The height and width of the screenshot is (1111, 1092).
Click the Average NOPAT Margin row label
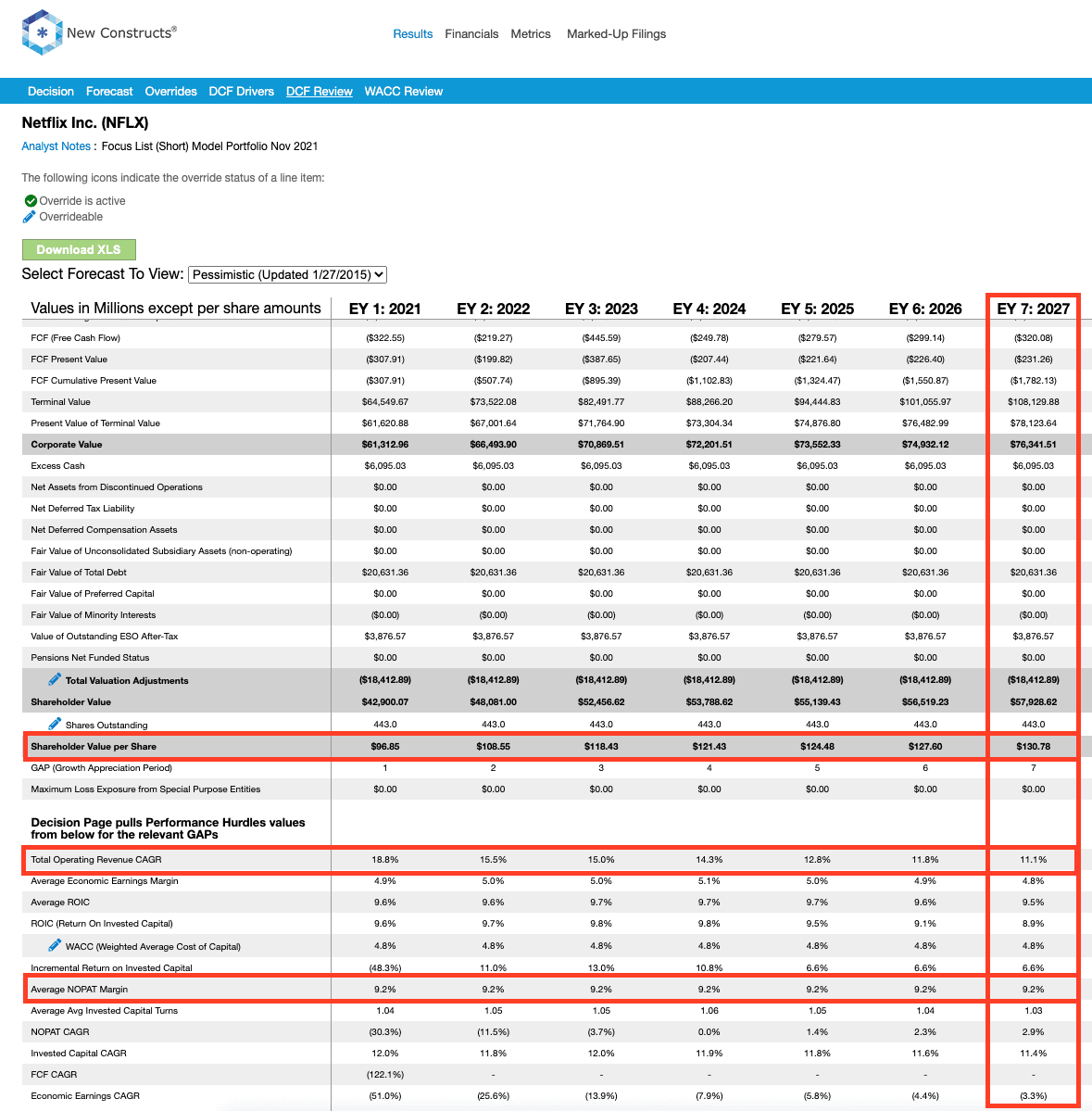coord(80,989)
